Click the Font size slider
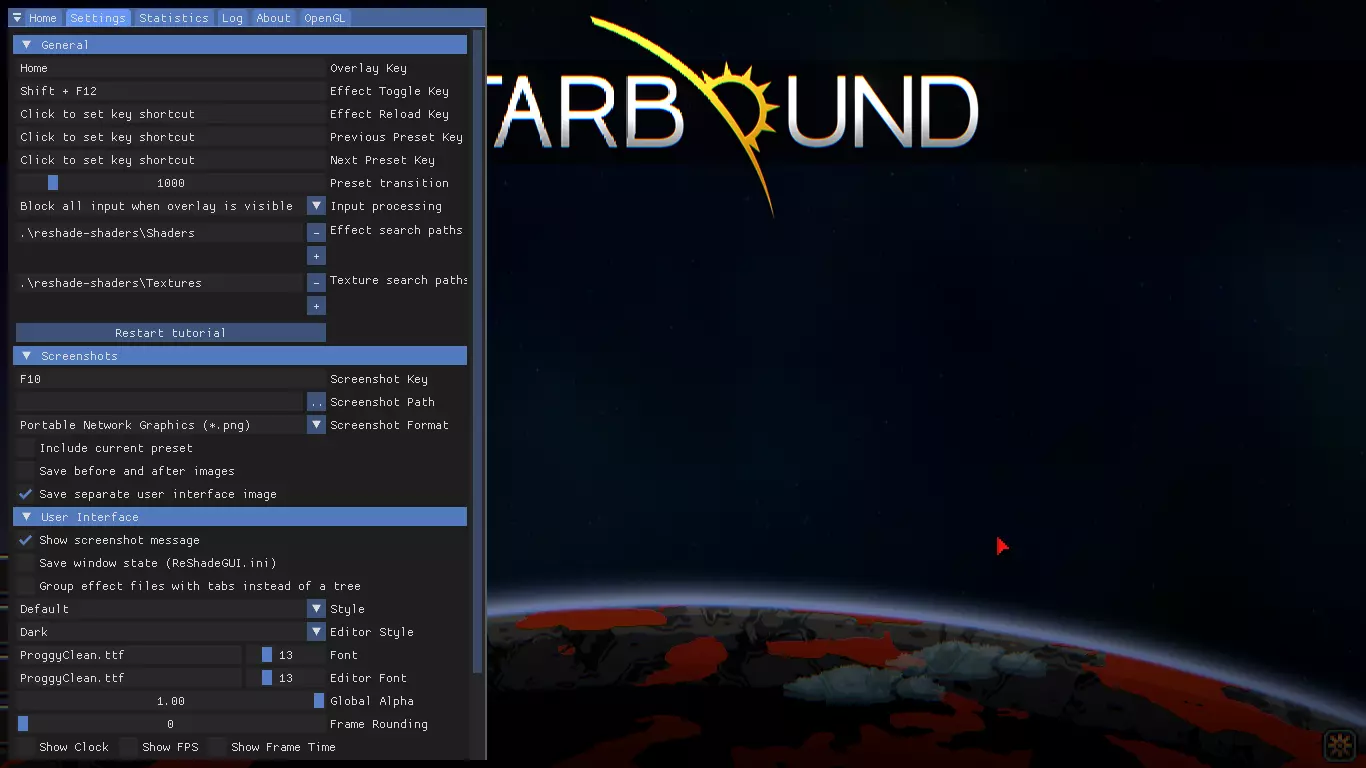This screenshot has height=768, width=1366. pos(286,655)
